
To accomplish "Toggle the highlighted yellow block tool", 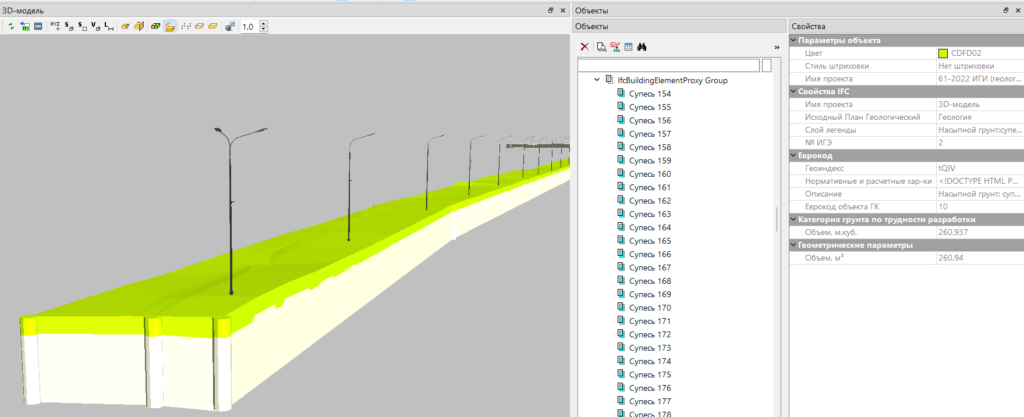I will pos(170,27).
